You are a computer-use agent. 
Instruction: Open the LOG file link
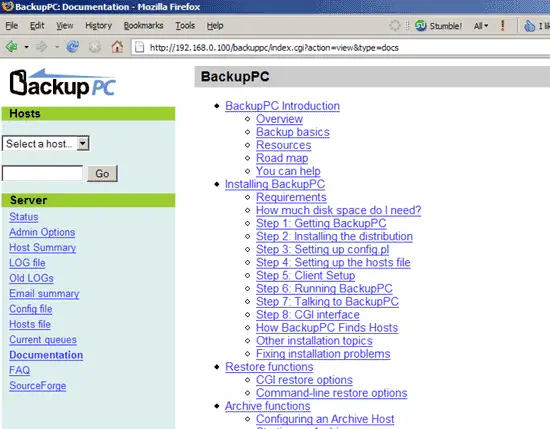(x=27, y=263)
